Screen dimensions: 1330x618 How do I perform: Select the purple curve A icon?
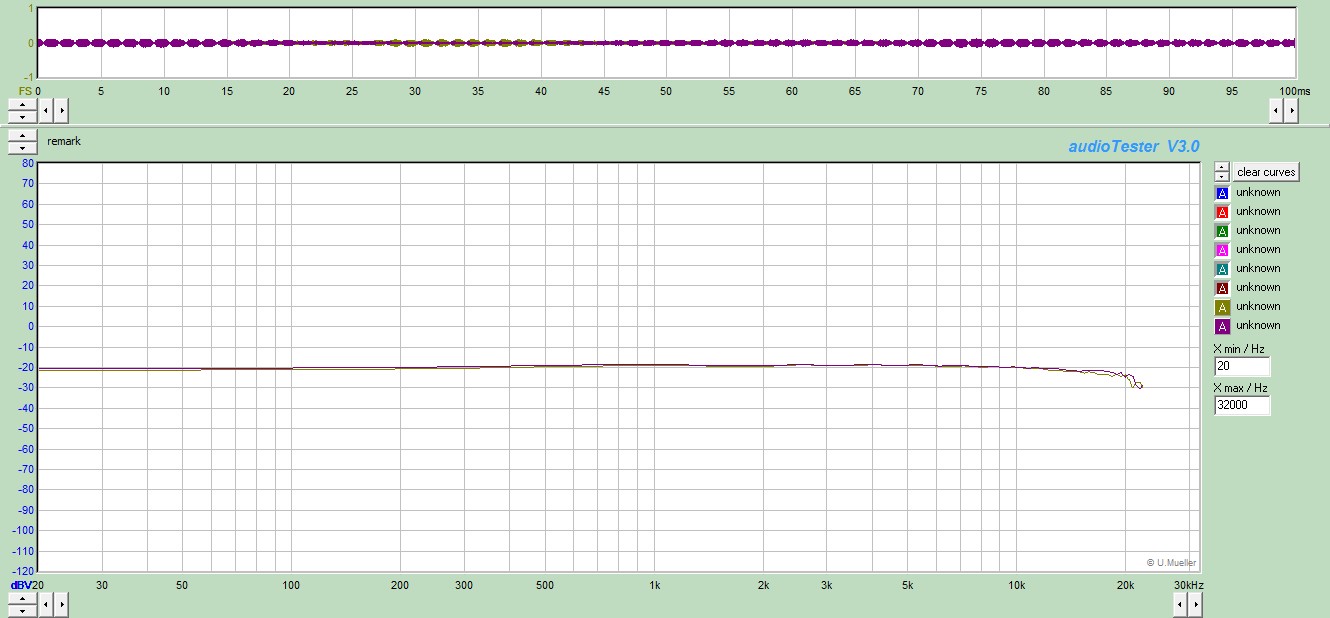coord(1221,326)
